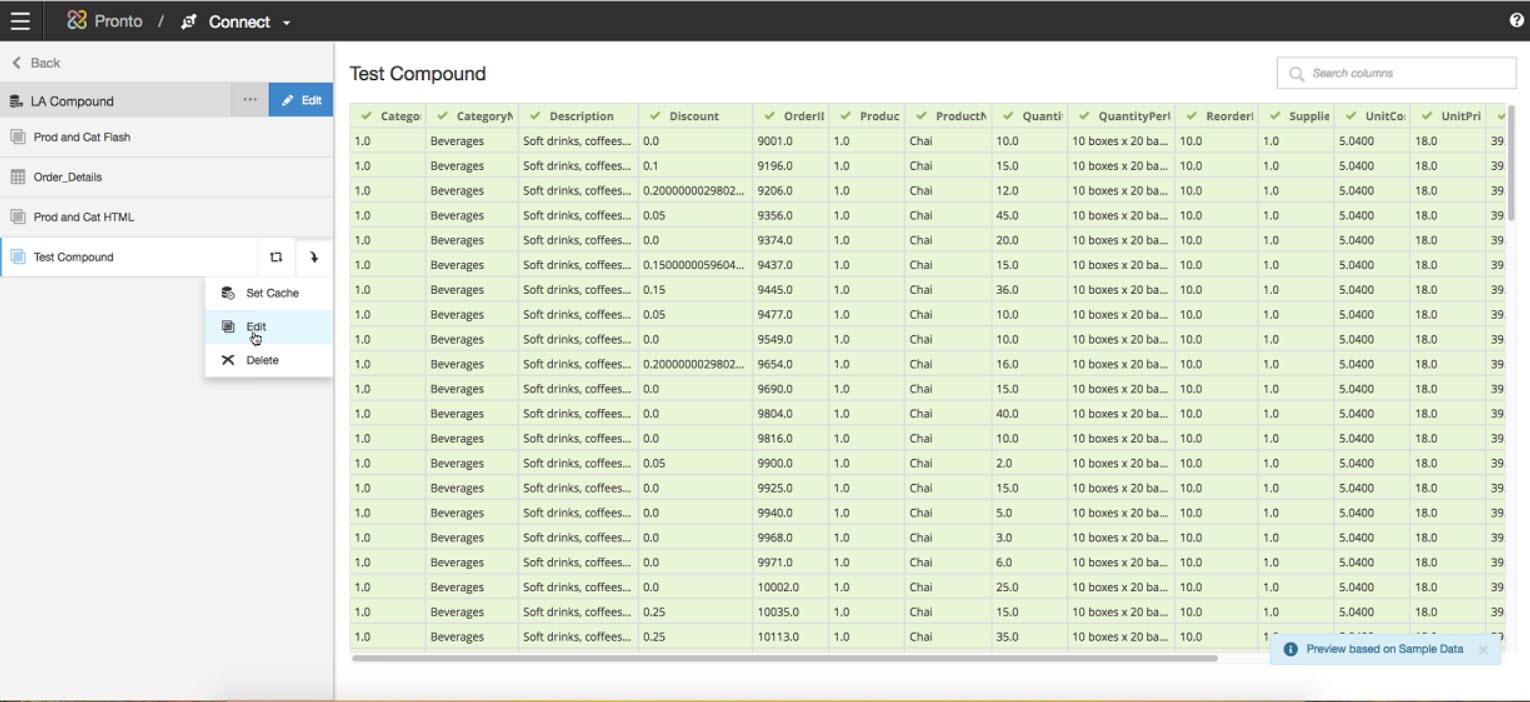Choose Delete from the context menu

[x=262, y=360]
